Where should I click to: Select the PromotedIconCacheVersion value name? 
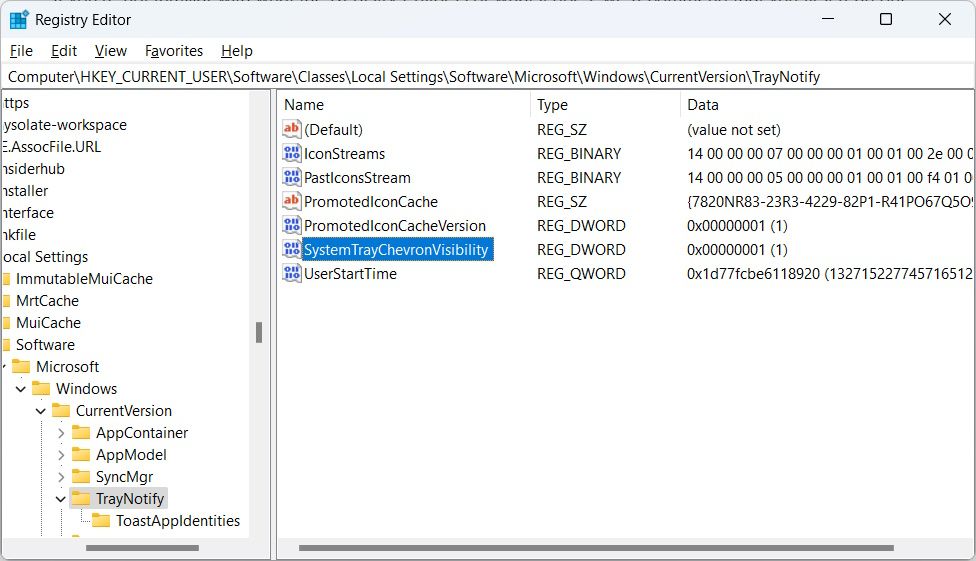point(395,225)
